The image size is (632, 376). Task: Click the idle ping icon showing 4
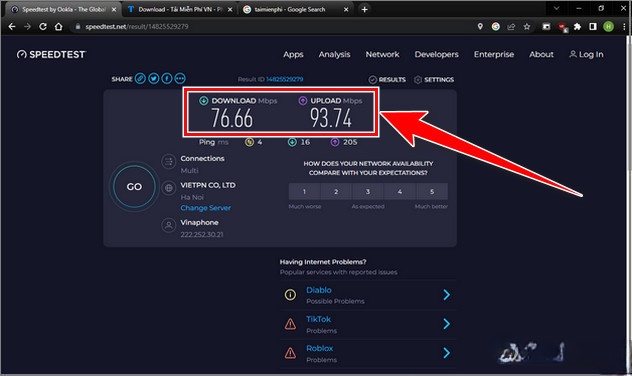pos(249,142)
